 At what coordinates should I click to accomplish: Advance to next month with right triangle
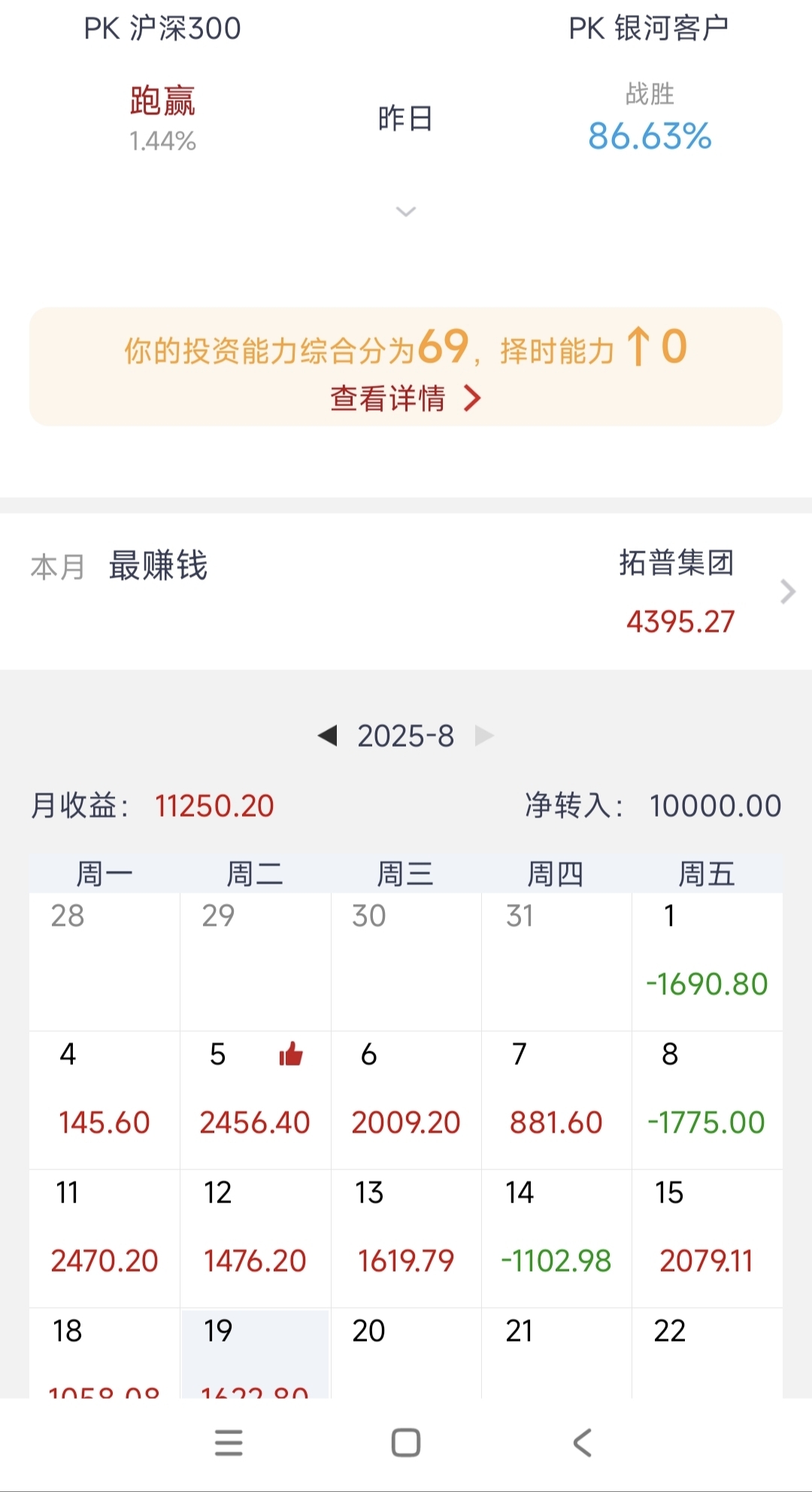[485, 735]
